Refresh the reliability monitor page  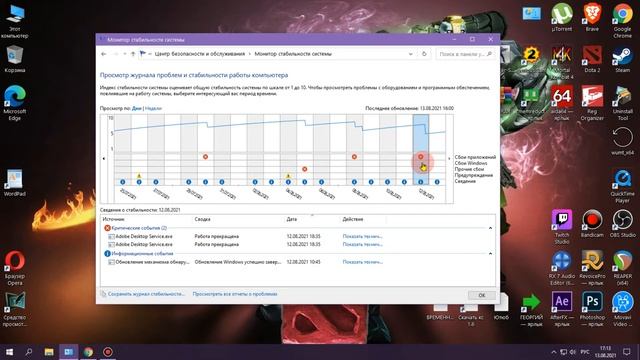click(x=424, y=54)
